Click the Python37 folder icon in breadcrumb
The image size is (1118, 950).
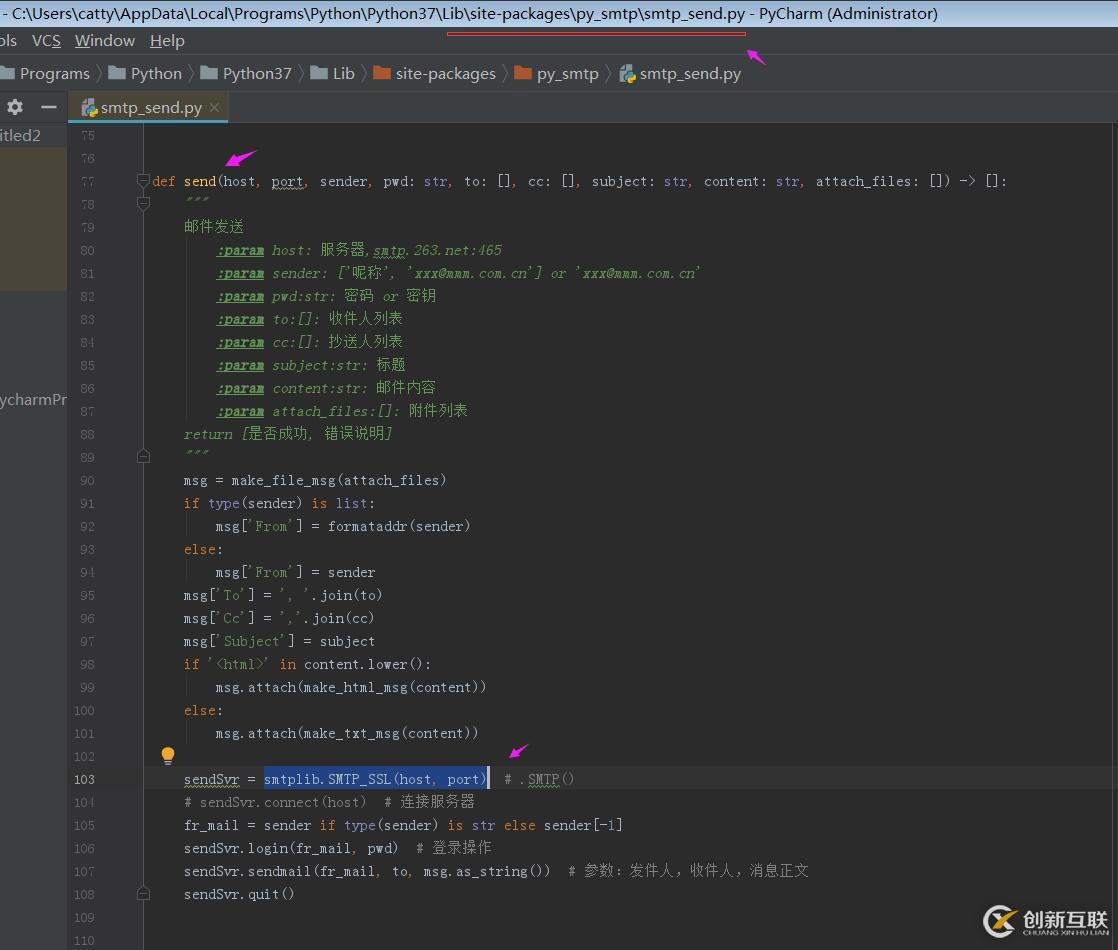pos(209,73)
